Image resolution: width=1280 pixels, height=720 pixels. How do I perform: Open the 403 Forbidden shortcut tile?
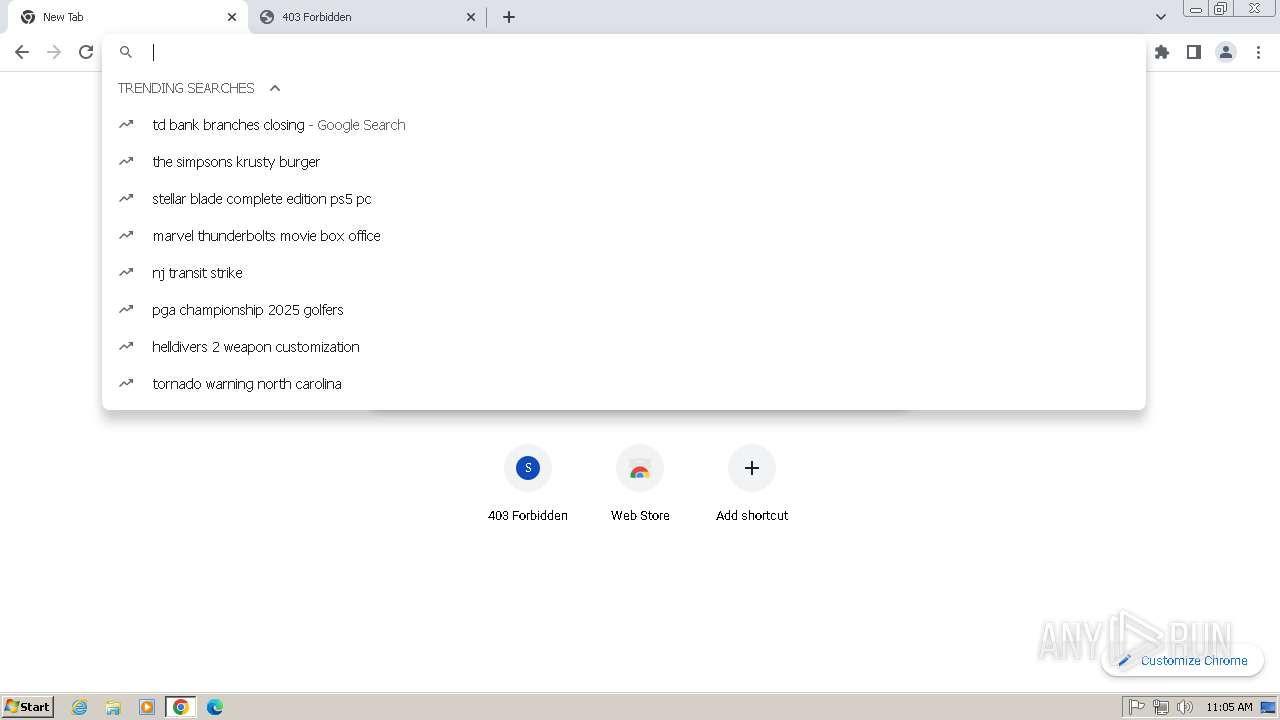[528, 484]
